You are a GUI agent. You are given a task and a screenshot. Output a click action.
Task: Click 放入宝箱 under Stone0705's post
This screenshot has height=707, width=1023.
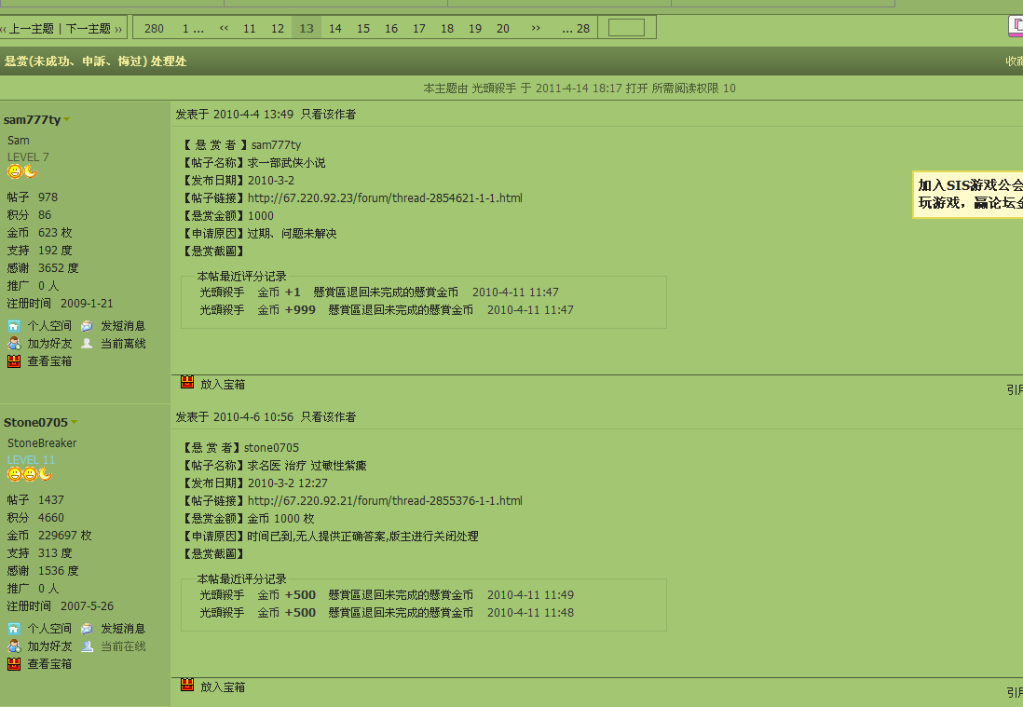coord(222,687)
